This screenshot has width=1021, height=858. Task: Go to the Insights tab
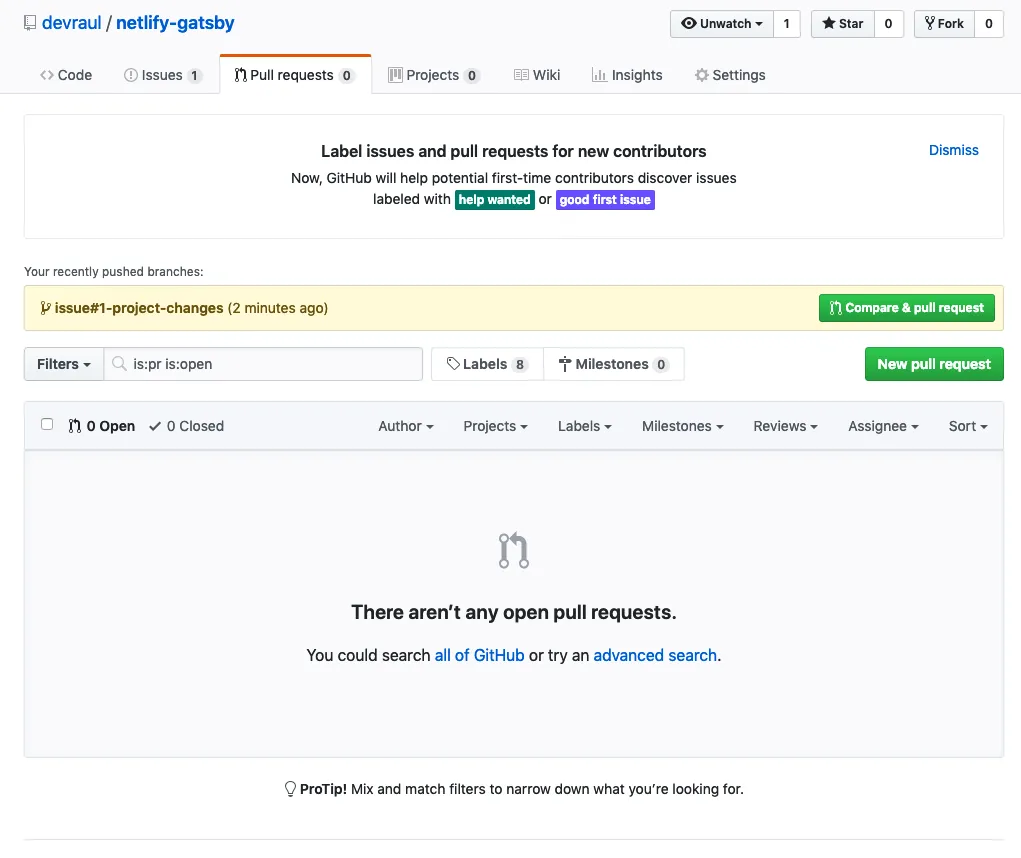(x=627, y=75)
